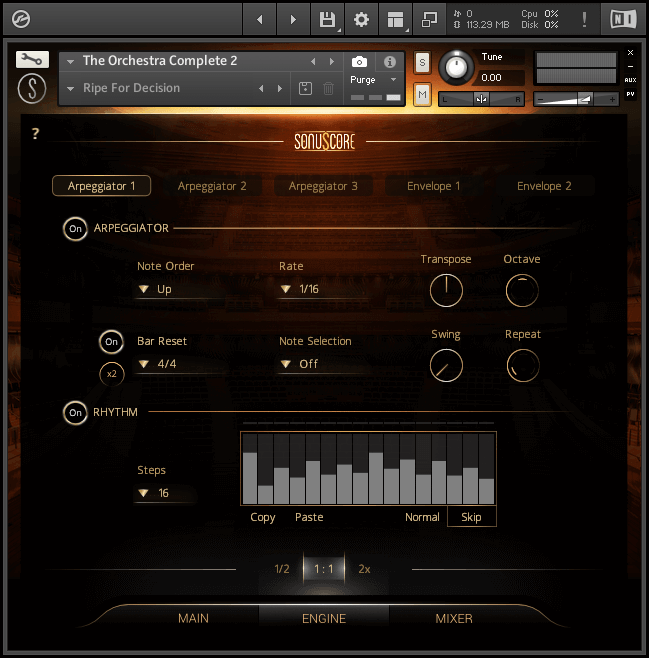The height and width of the screenshot is (658, 649).
Task: Go to next instrument in top toolbar
Action: pyautogui.click(x=293, y=19)
